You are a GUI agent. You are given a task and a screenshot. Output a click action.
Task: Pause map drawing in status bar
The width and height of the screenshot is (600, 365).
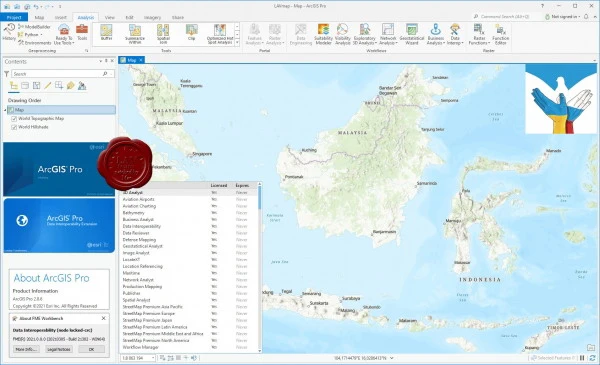(582, 358)
